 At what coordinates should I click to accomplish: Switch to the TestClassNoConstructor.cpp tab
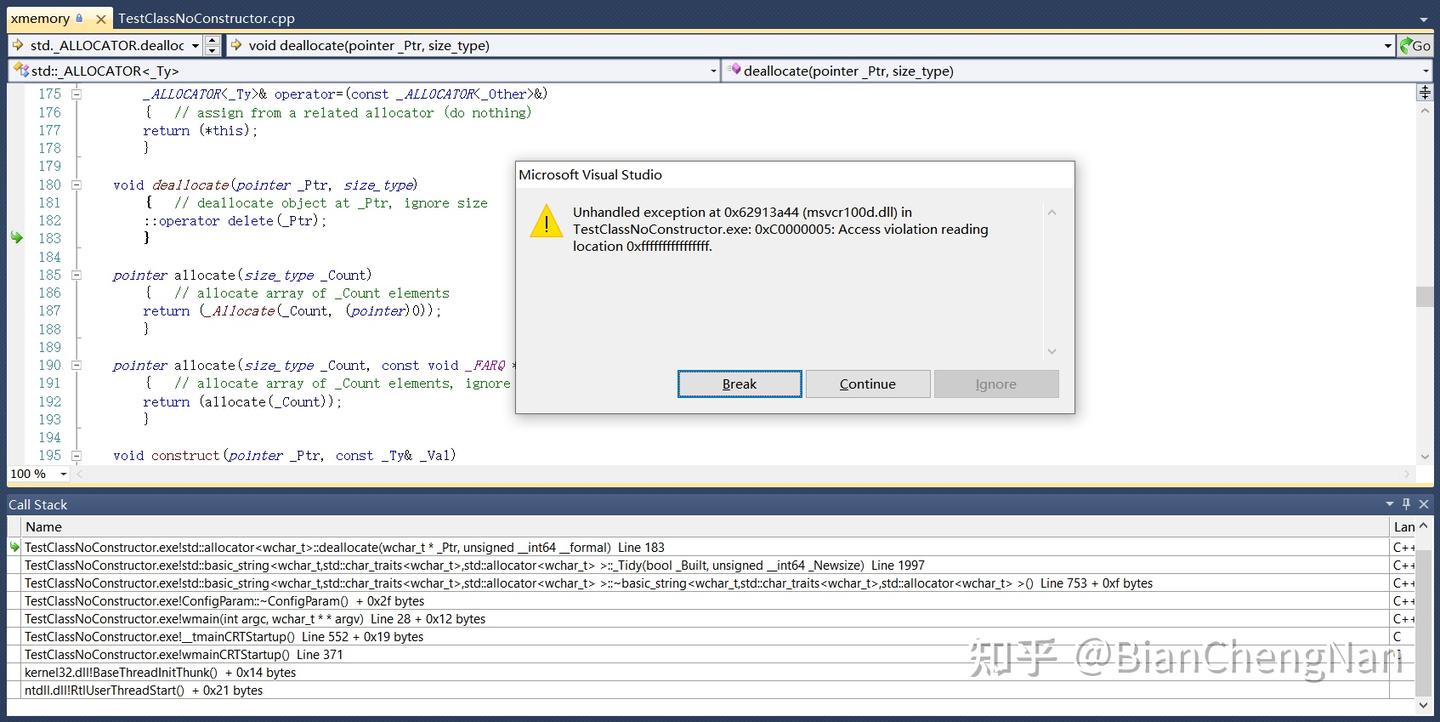pos(206,18)
